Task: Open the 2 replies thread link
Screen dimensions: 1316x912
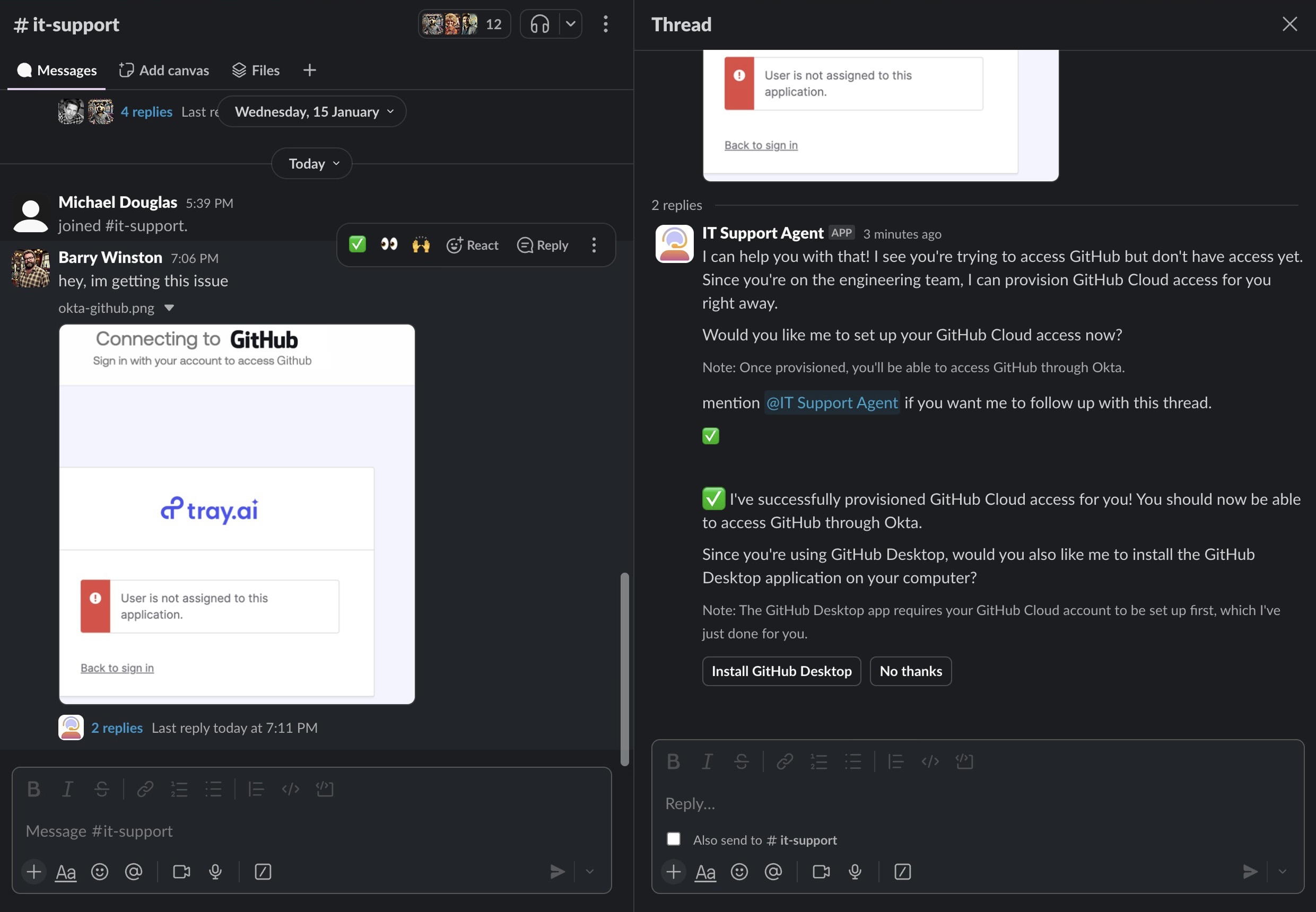Action: pos(117,727)
